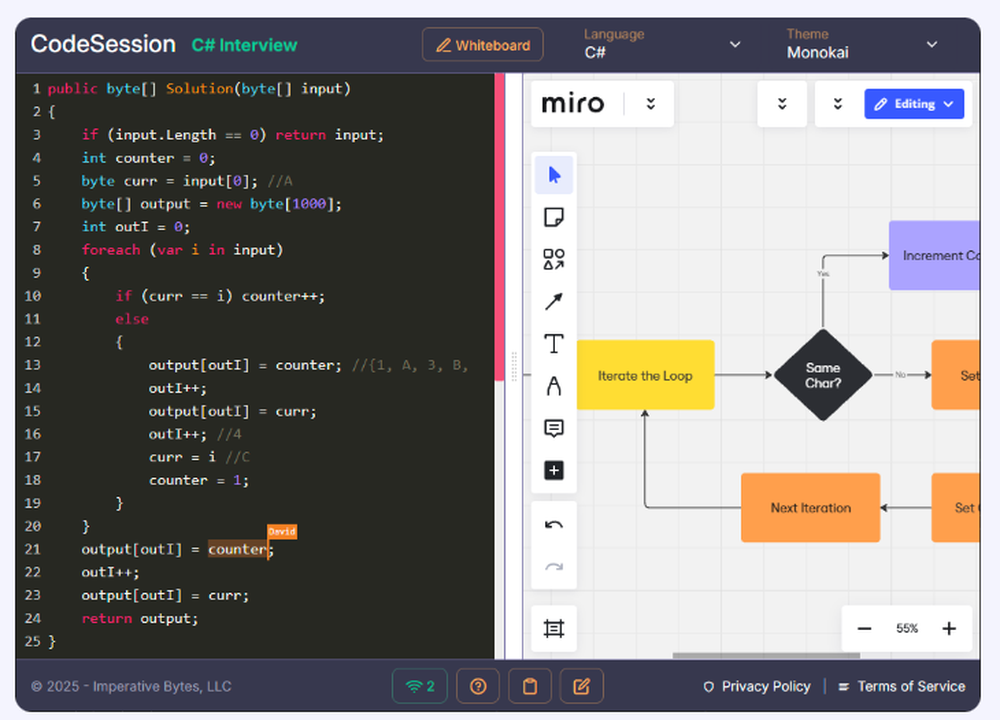
Task: Click 'foreach (var i in input)' line
Action: click(182, 249)
